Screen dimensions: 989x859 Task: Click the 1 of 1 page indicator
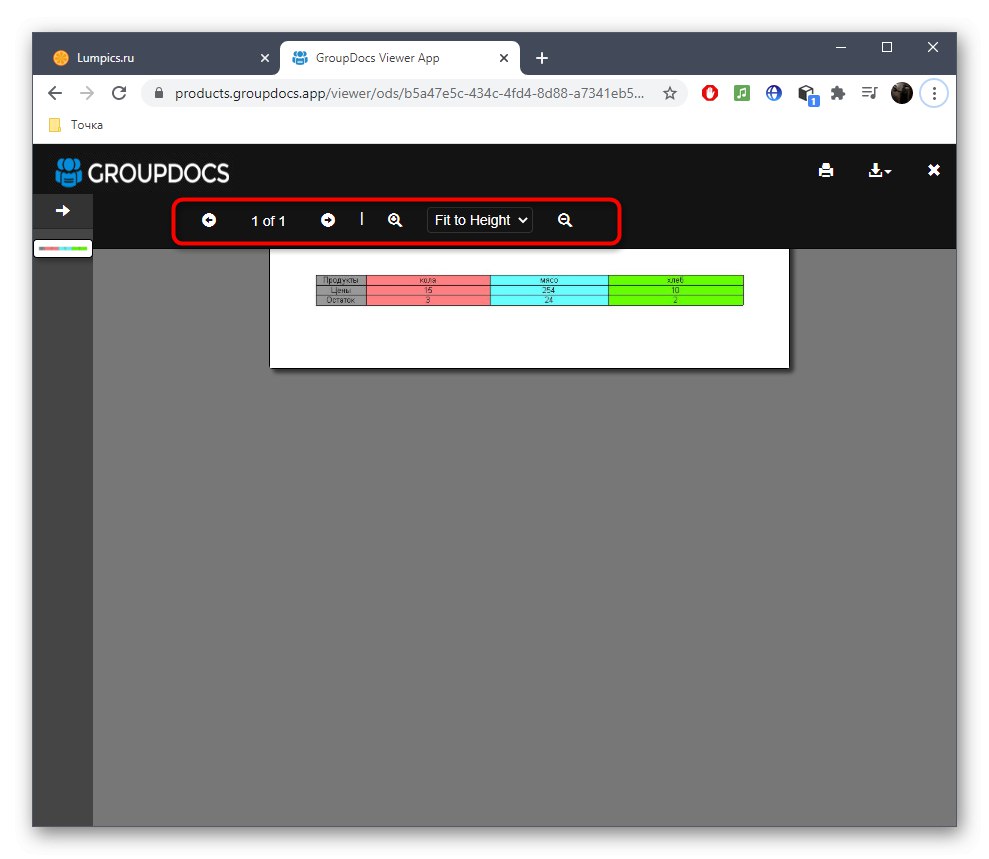[268, 221]
